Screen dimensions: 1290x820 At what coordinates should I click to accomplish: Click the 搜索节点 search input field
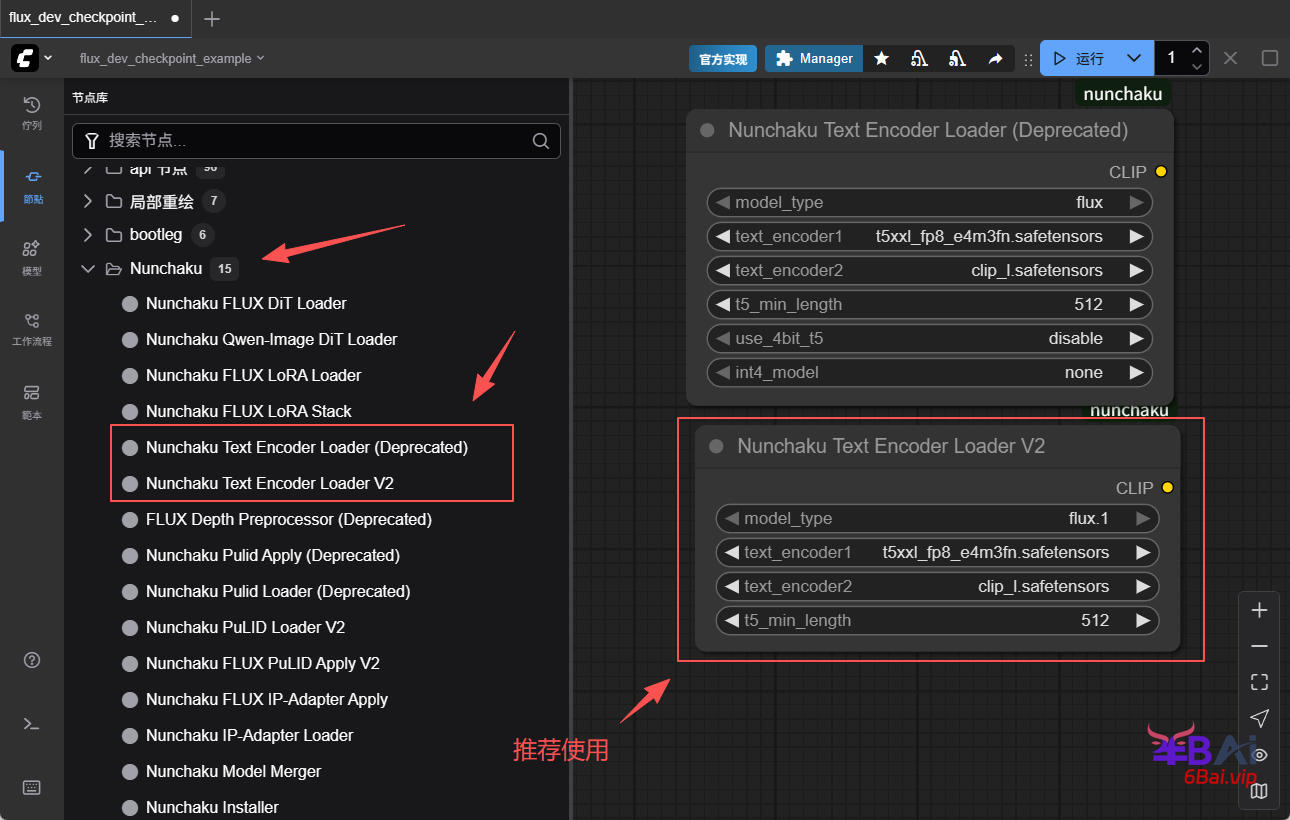click(315, 141)
